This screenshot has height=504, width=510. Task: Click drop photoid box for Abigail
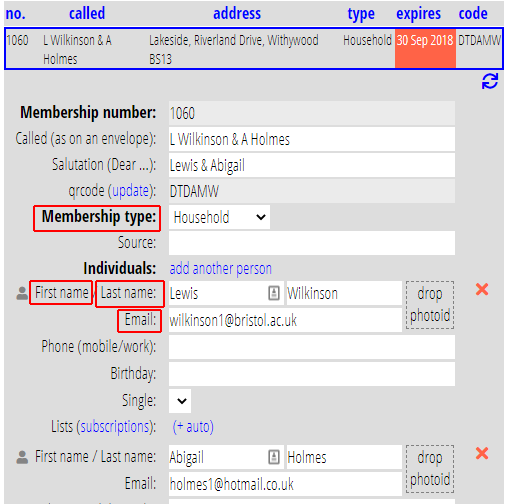(x=430, y=469)
